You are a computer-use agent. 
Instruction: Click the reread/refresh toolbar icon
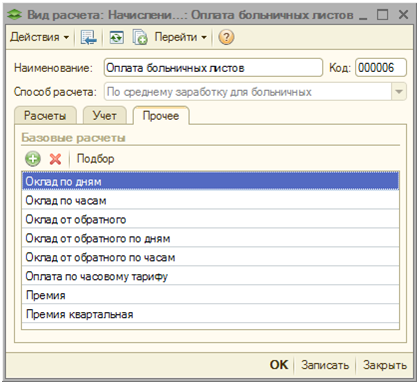click(x=117, y=37)
